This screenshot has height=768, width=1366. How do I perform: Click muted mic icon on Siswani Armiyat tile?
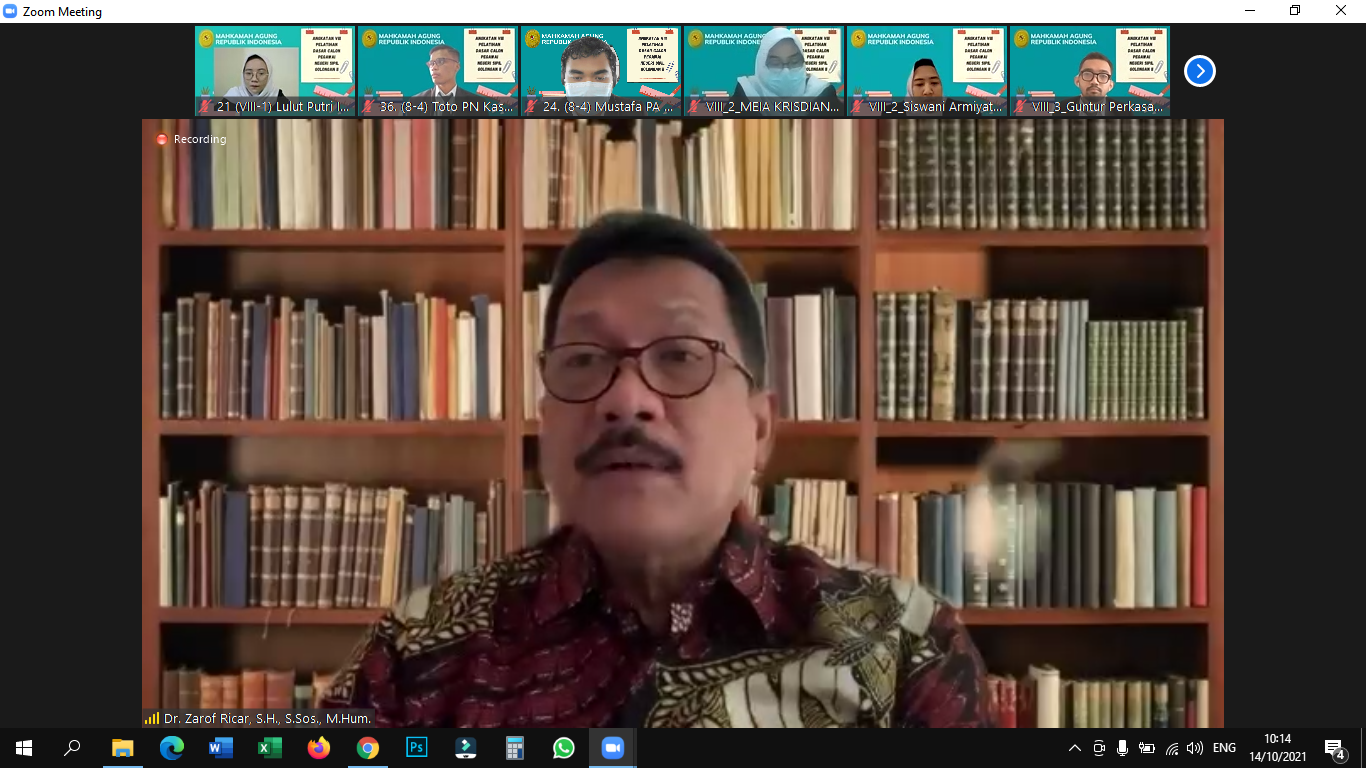tap(858, 106)
